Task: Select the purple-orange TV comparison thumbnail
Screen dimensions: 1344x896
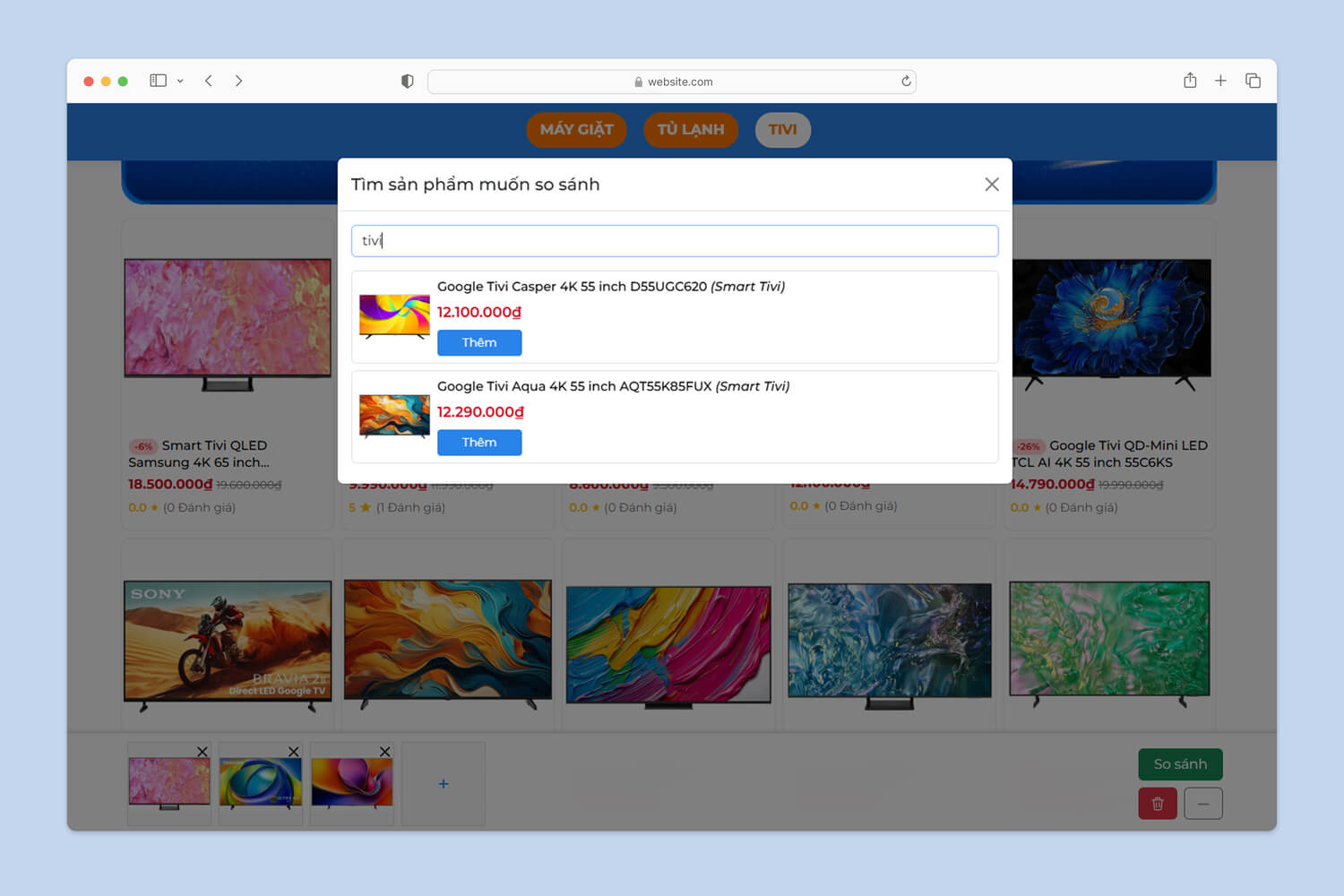Action: 352,784
